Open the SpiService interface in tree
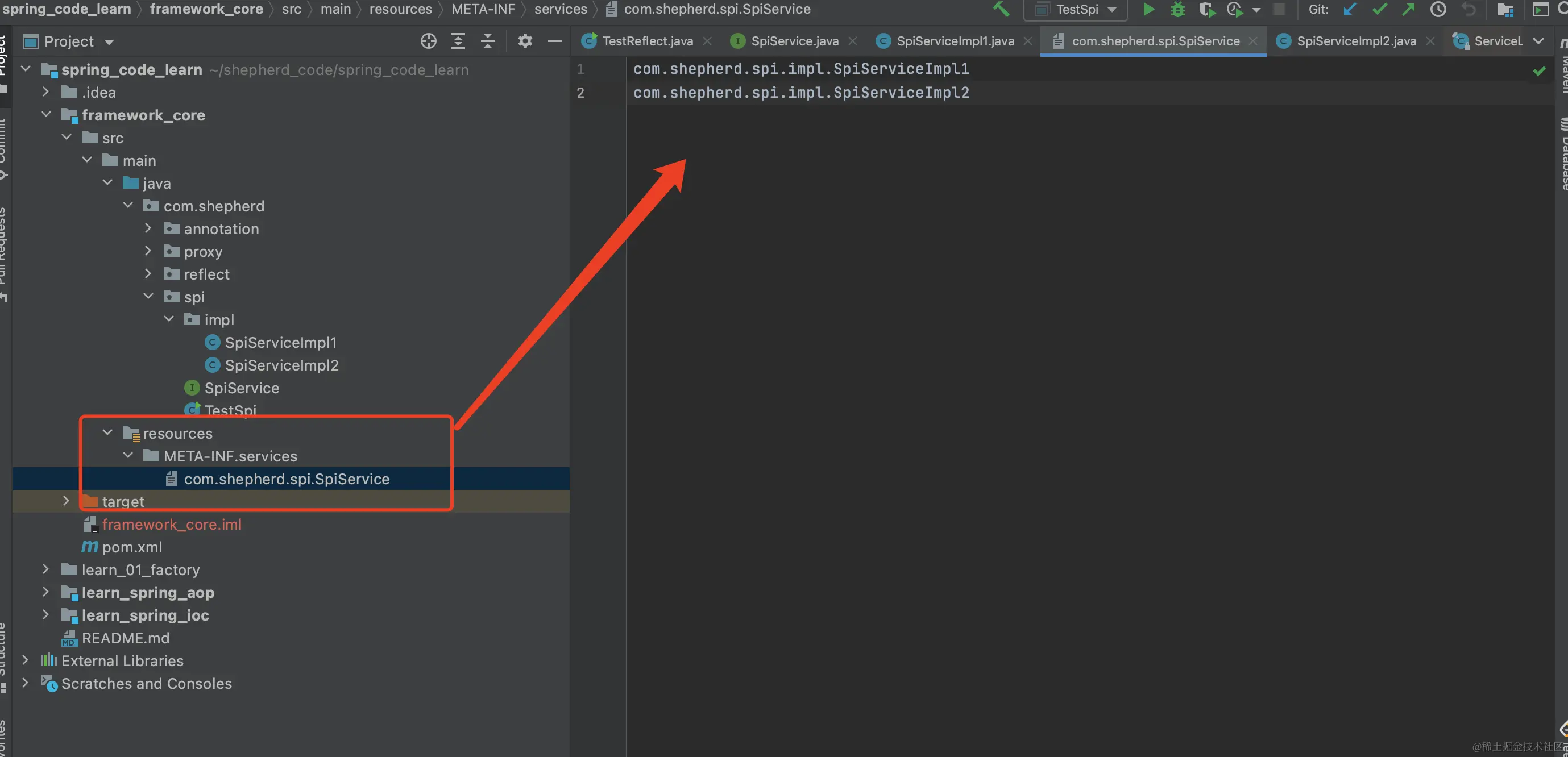 (x=242, y=388)
